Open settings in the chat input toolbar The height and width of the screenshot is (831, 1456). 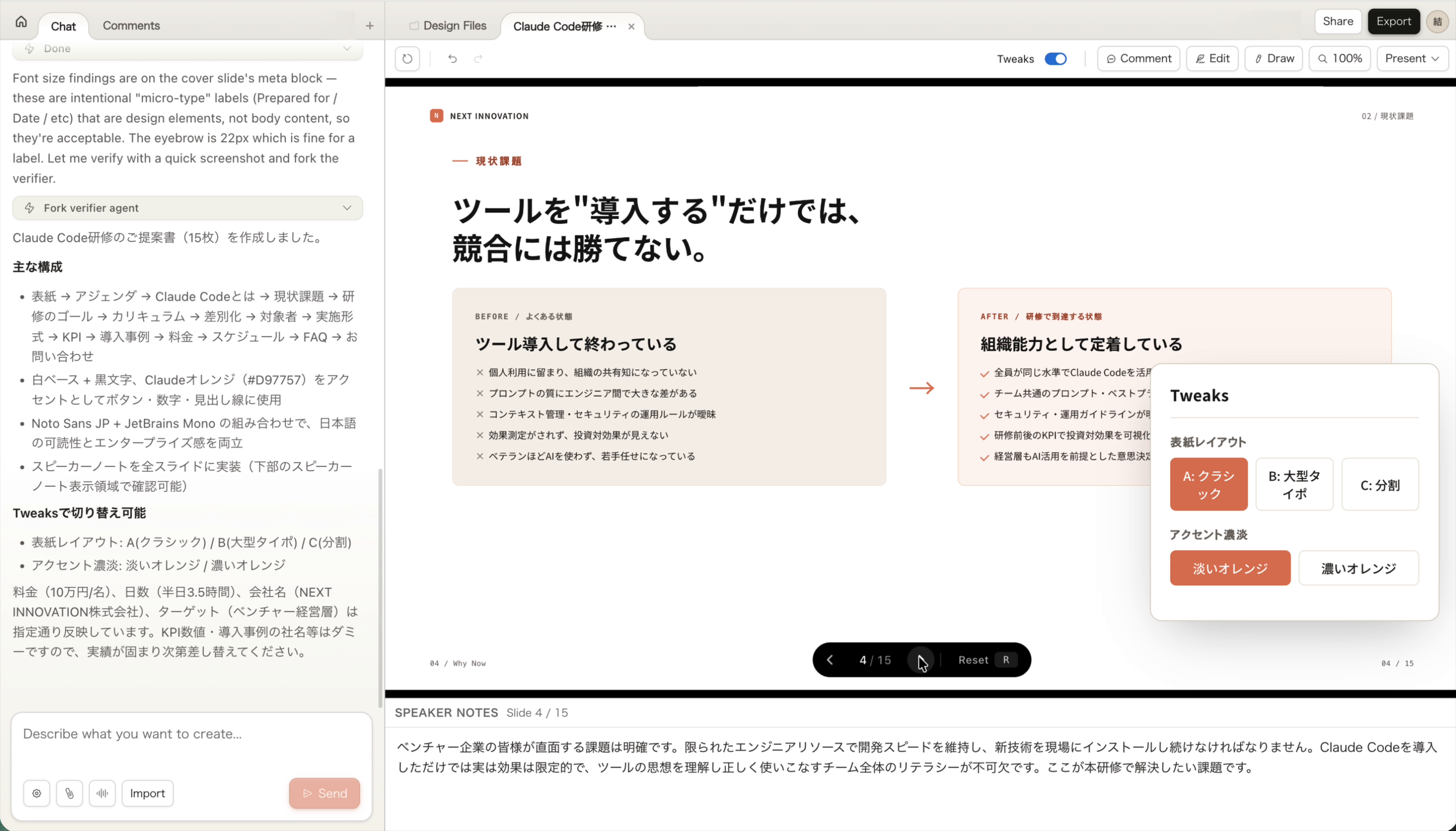point(36,793)
